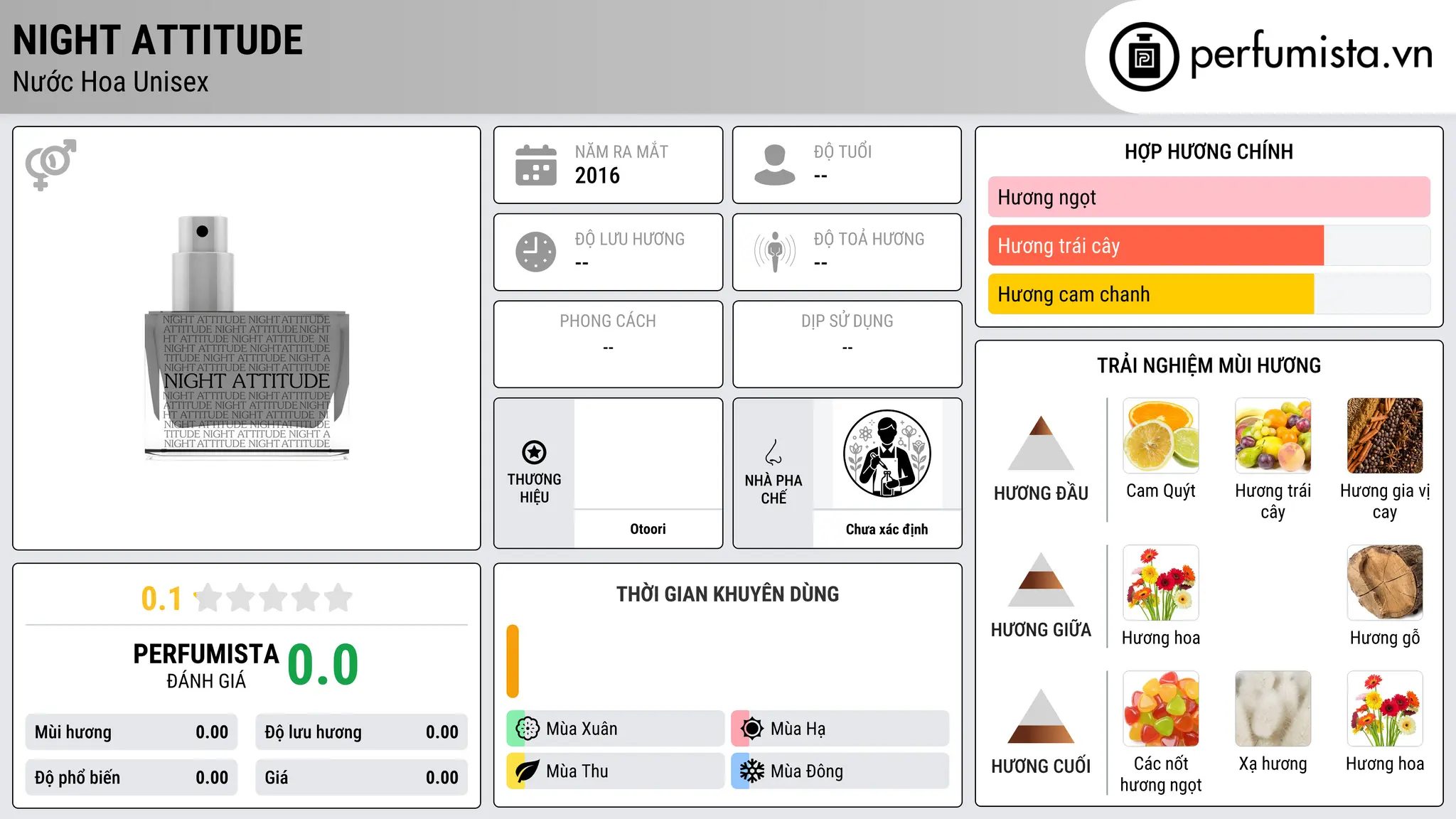This screenshot has width=1456, height=819.
Task: Click the Cam Quýt citrus thumbnail
Action: (1161, 436)
